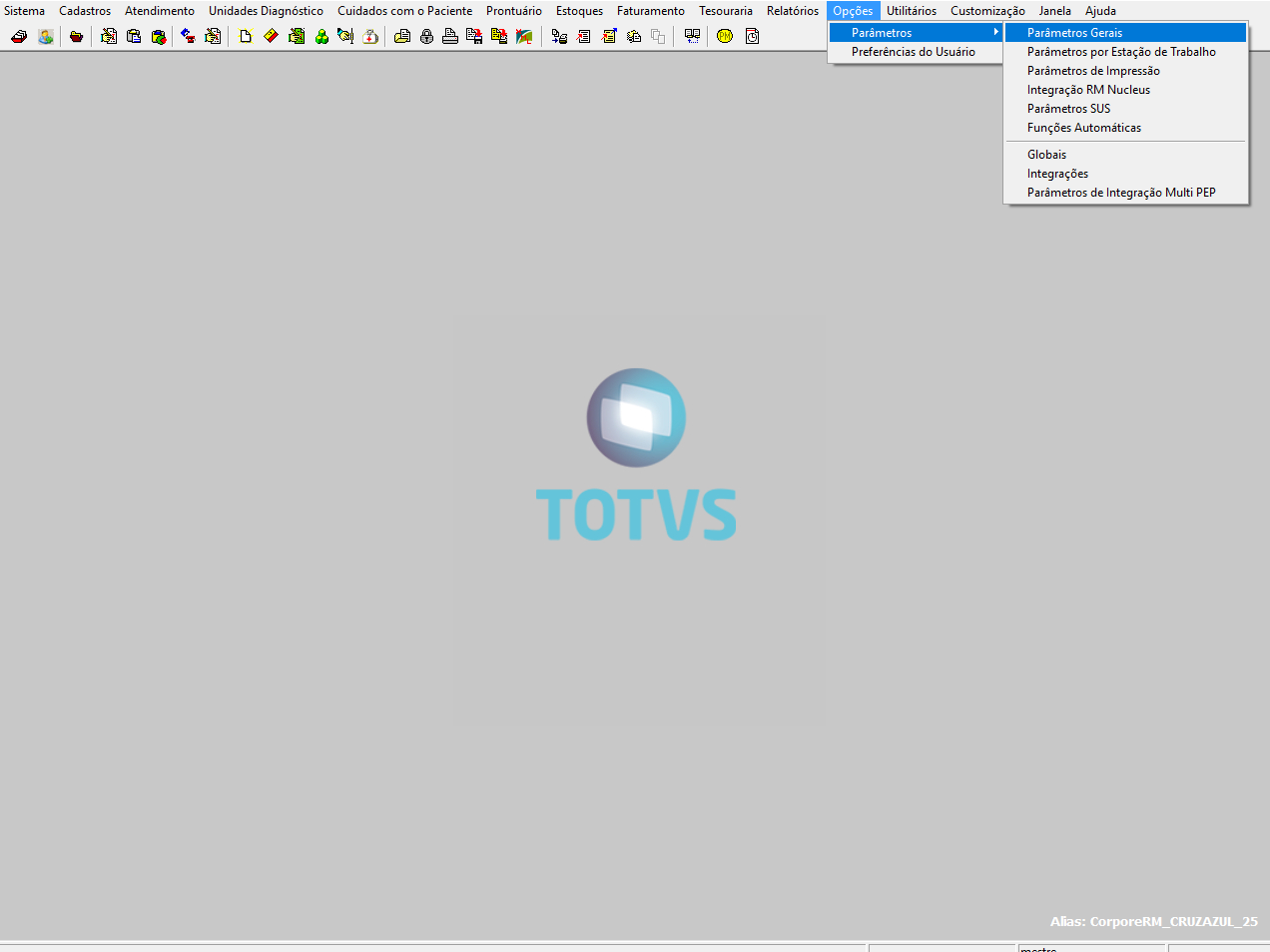Open the Sistema menu

pos(25,11)
